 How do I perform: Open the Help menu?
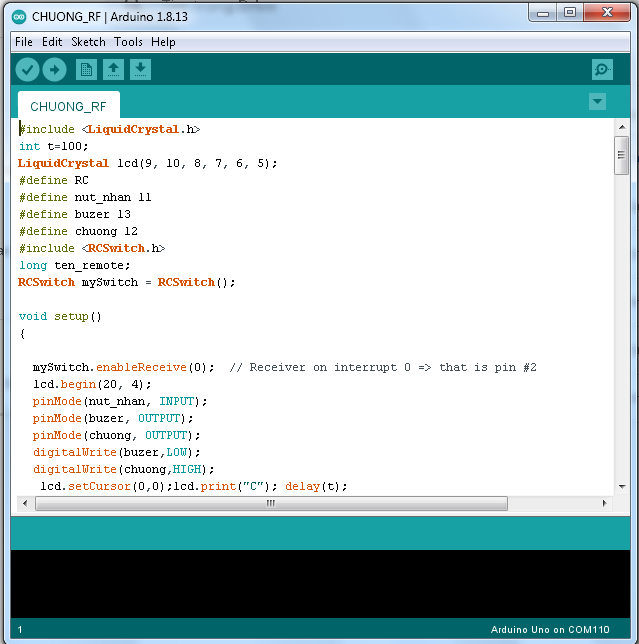click(x=163, y=42)
